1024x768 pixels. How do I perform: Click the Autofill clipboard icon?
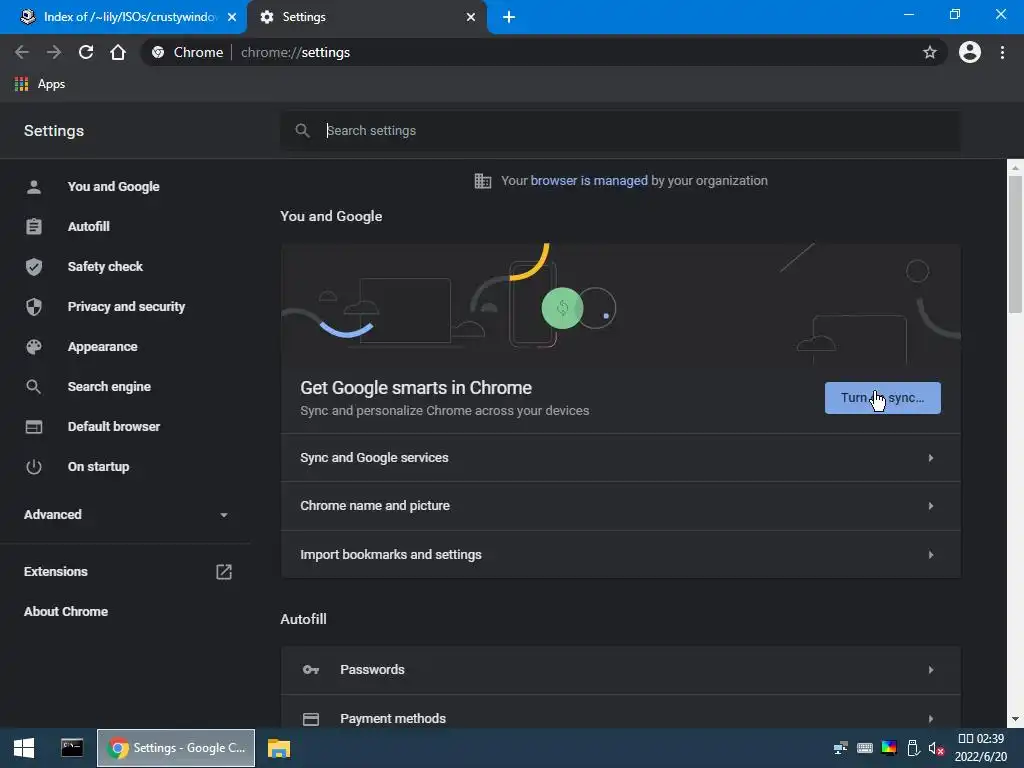34,227
